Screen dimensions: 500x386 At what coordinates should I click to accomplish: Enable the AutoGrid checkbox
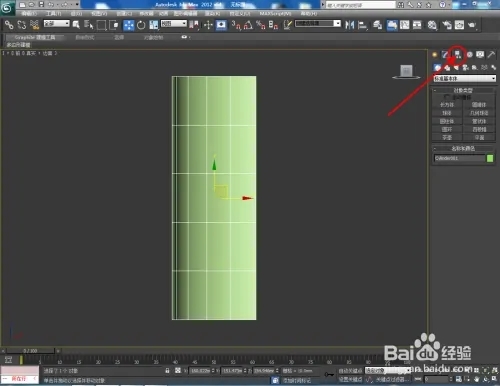(x=447, y=97)
